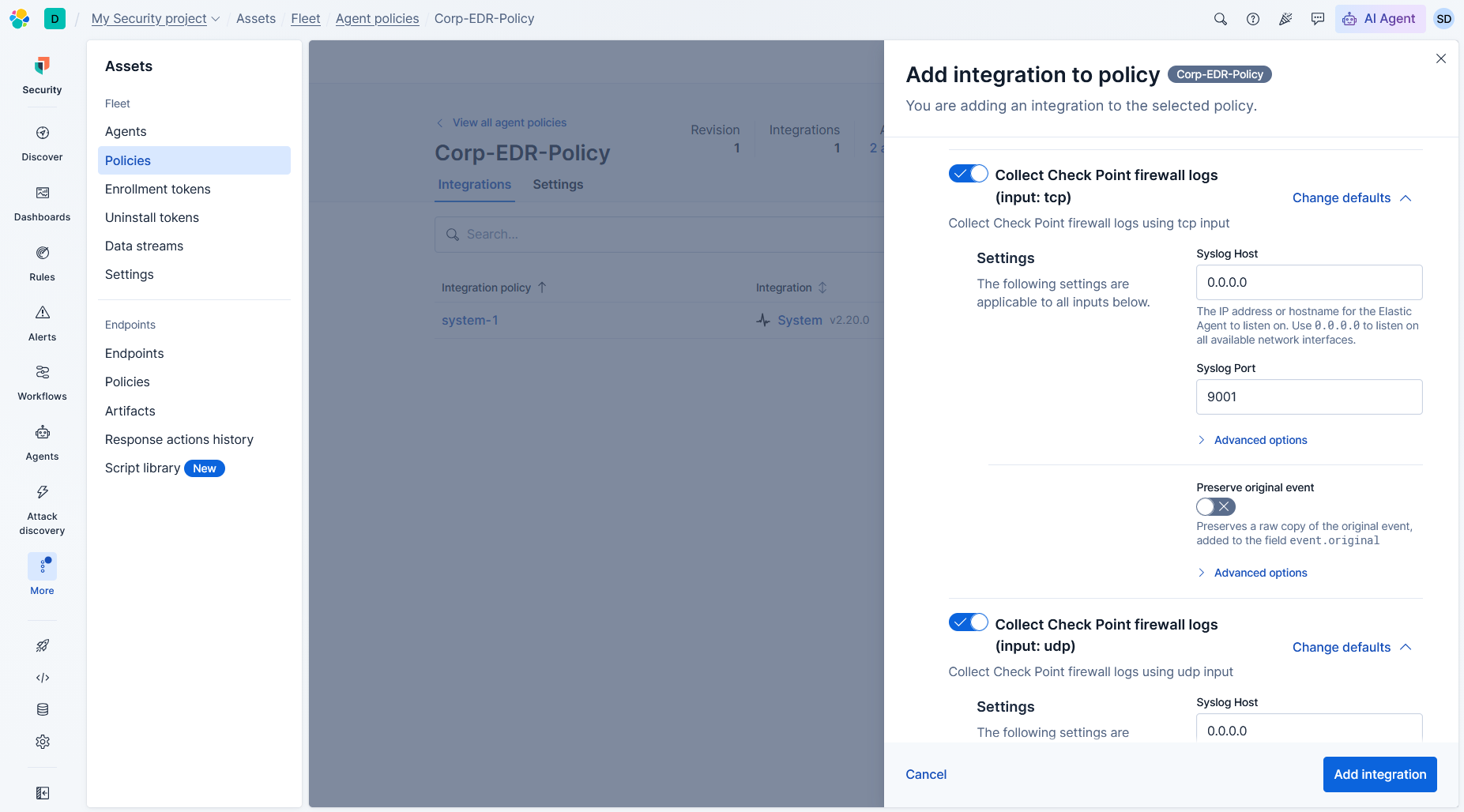Open Dashboards from the sidebar
Viewport: 1464px width, 812px height.
tap(42, 203)
